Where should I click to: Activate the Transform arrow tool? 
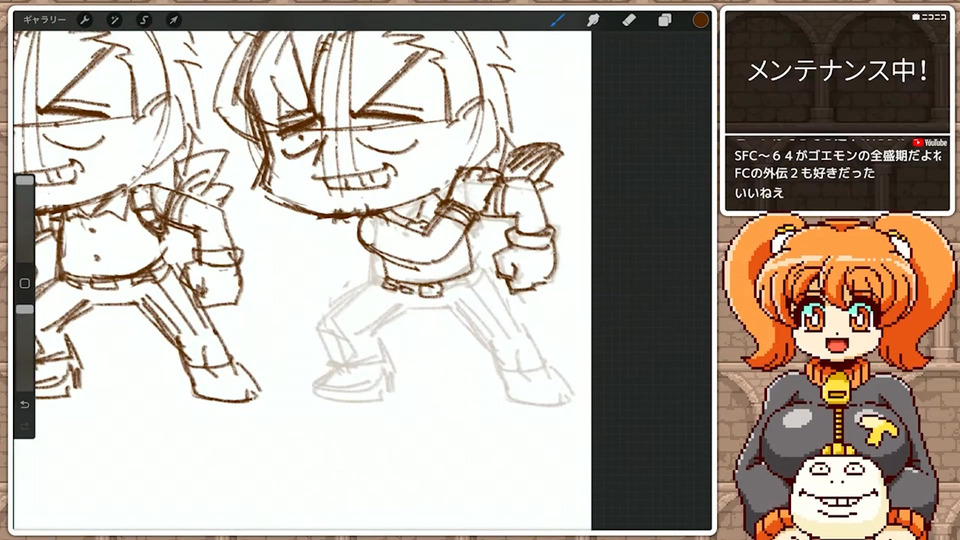pos(173,20)
